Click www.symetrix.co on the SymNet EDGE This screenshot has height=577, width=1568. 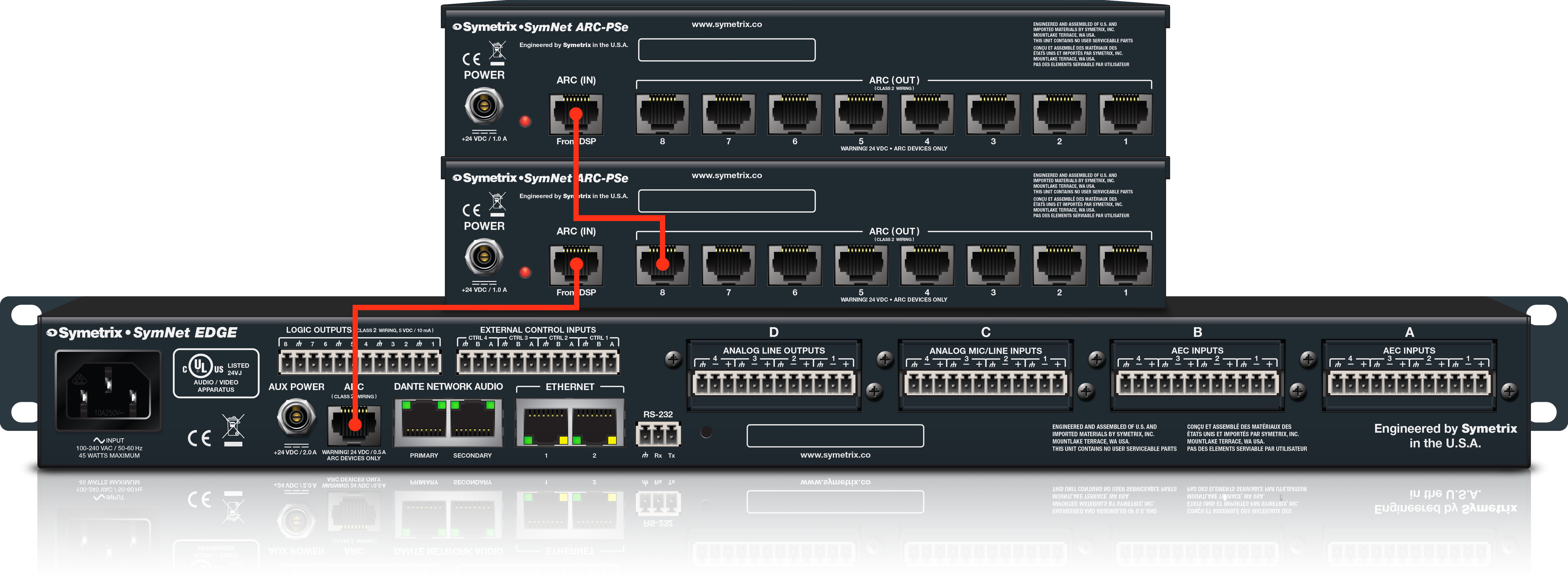[x=835, y=455]
